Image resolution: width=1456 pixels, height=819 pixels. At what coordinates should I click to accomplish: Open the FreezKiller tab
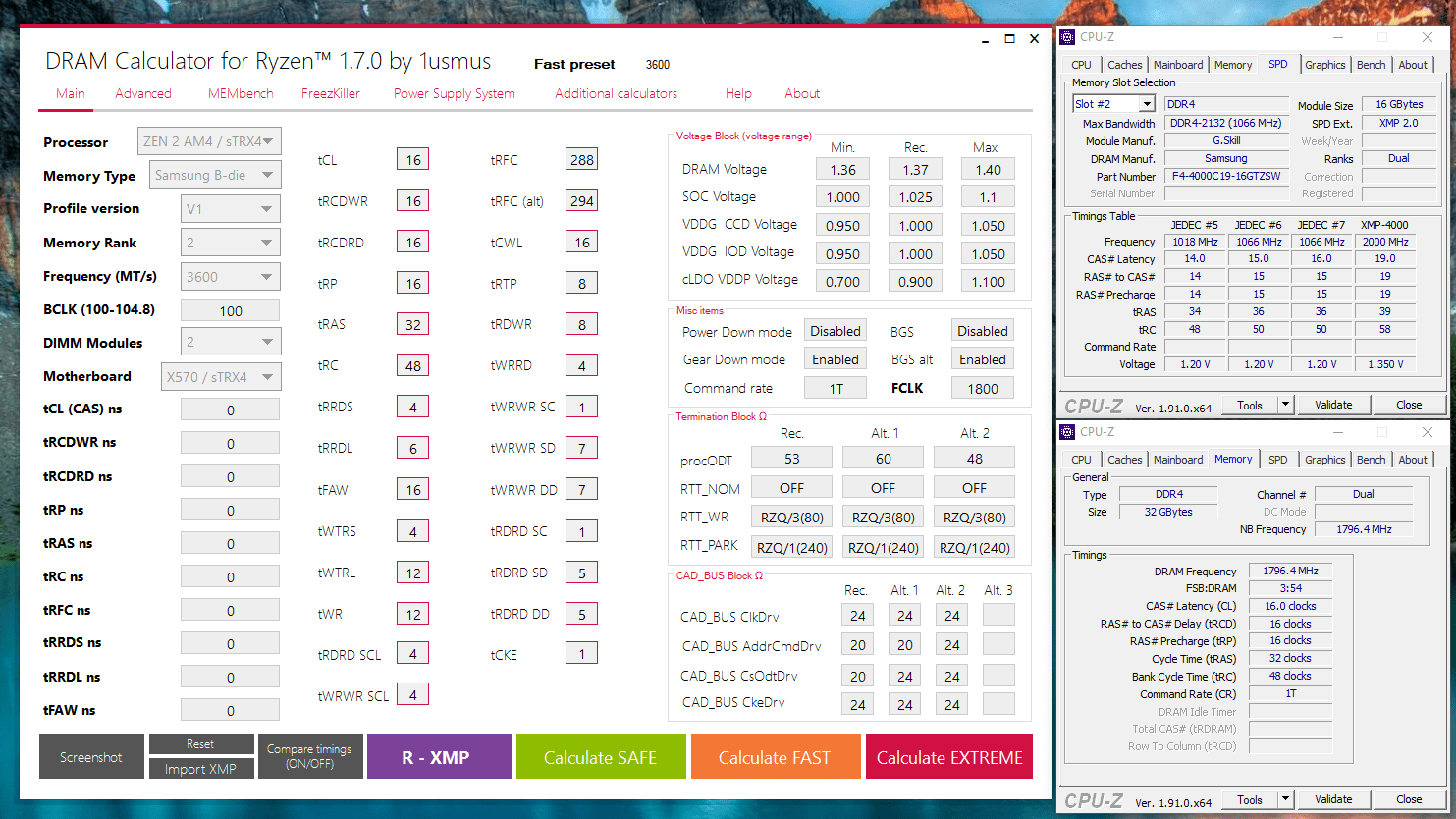331,94
